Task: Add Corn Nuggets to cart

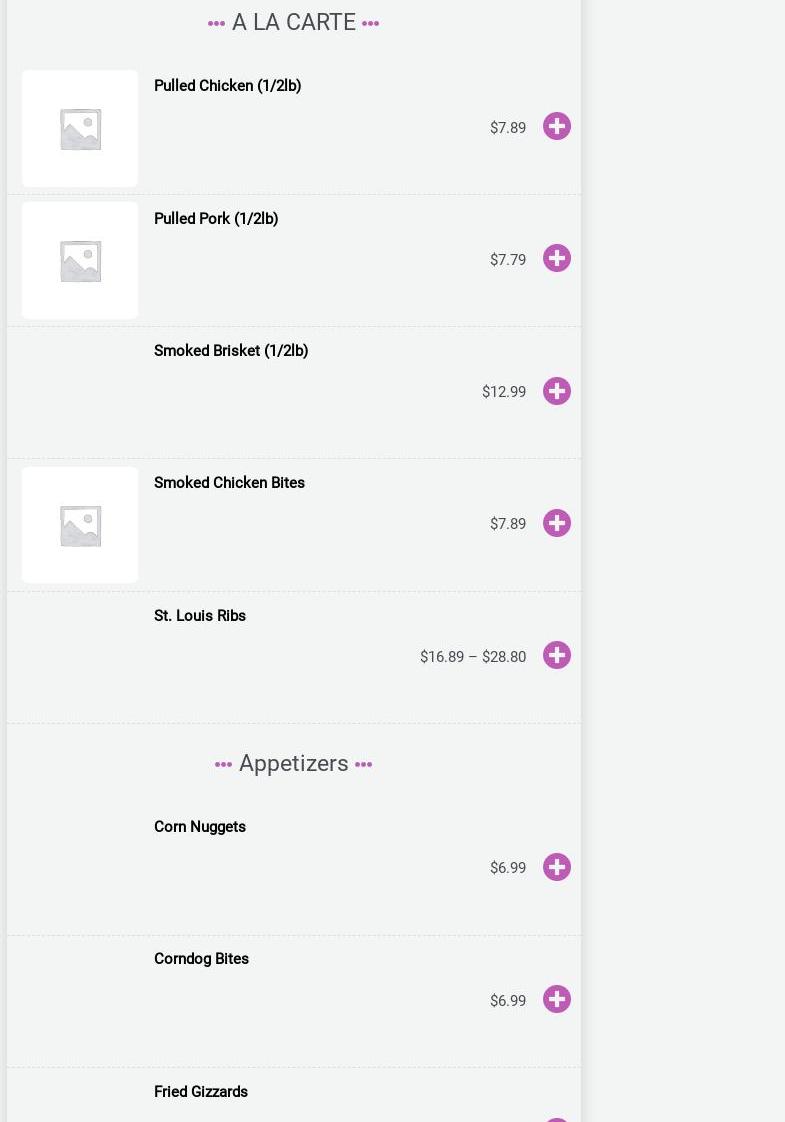Action: pyautogui.click(x=557, y=867)
